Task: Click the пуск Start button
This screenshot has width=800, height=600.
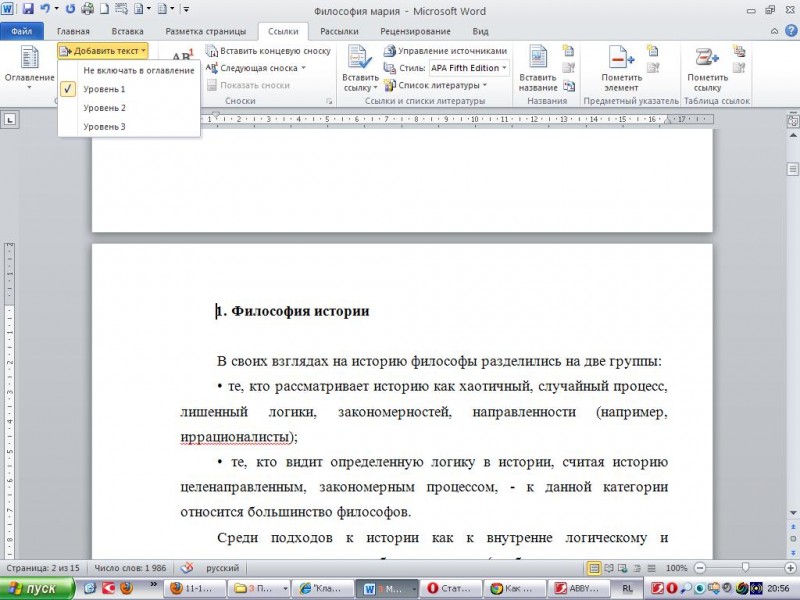Action: click(37, 588)
